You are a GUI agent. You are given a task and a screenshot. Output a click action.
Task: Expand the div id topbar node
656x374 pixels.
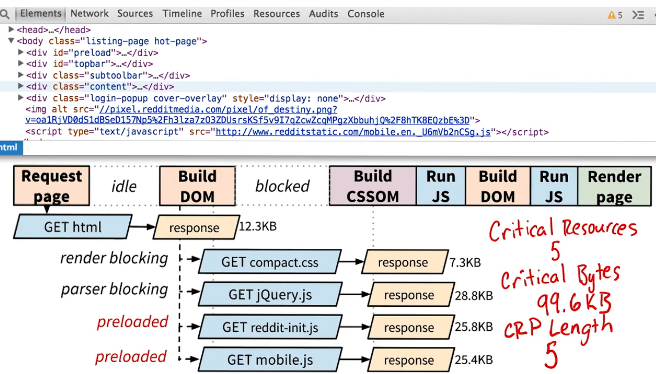tap(20, 64)
